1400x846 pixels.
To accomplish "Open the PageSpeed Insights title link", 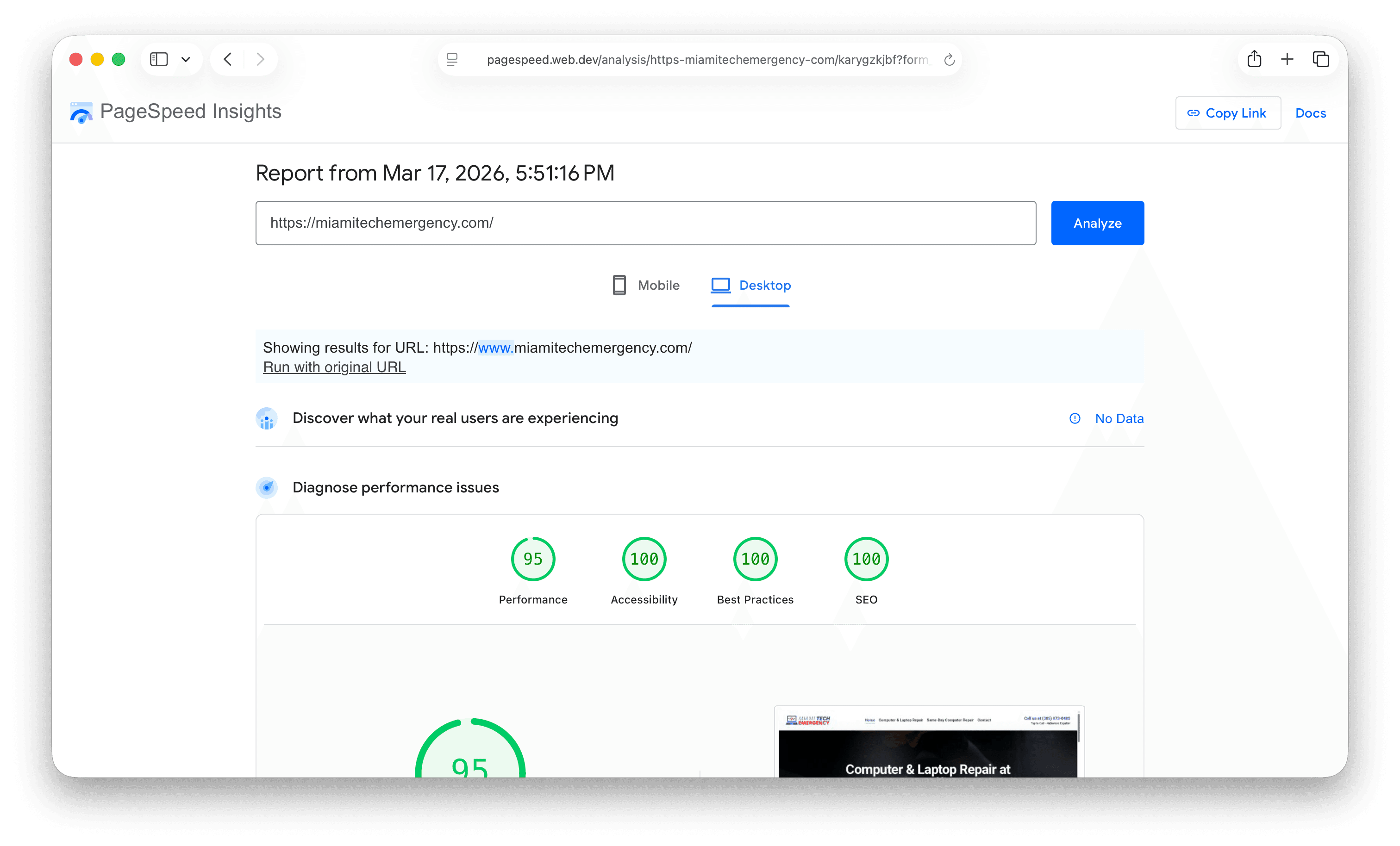I will [x=190, y=112].
